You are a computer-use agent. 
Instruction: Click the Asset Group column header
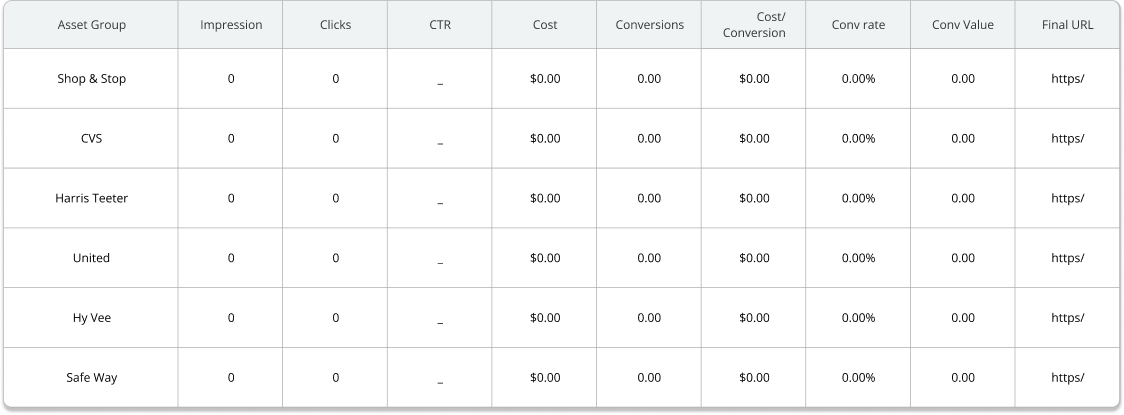click(x=91, y=25)
